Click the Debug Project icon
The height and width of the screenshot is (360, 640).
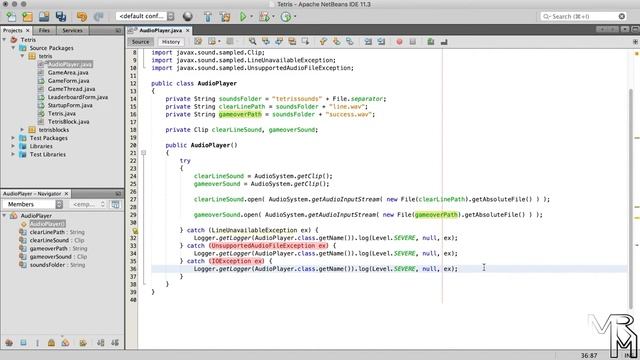(x=264, y=17)
